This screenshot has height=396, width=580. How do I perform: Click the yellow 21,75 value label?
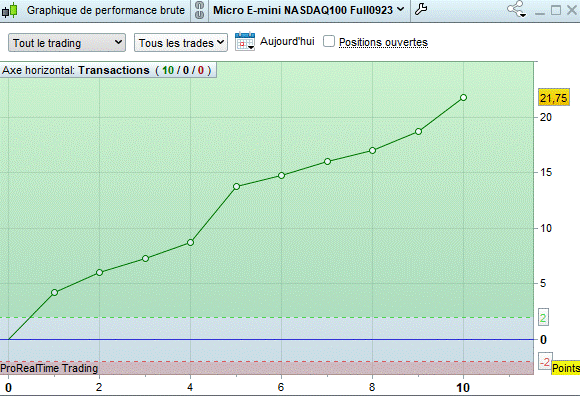coord(553,98)
